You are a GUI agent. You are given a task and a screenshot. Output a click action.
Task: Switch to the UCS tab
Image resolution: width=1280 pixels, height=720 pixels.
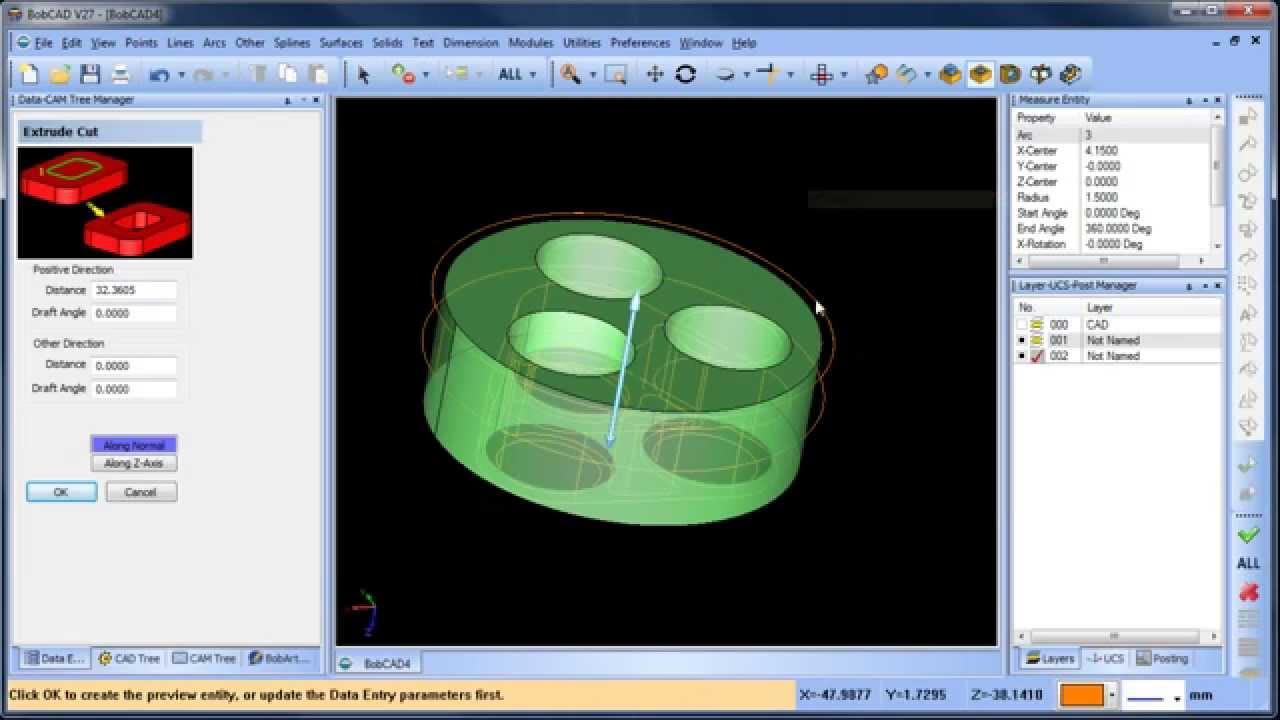pyautogui.click(x=1105, y=658)
